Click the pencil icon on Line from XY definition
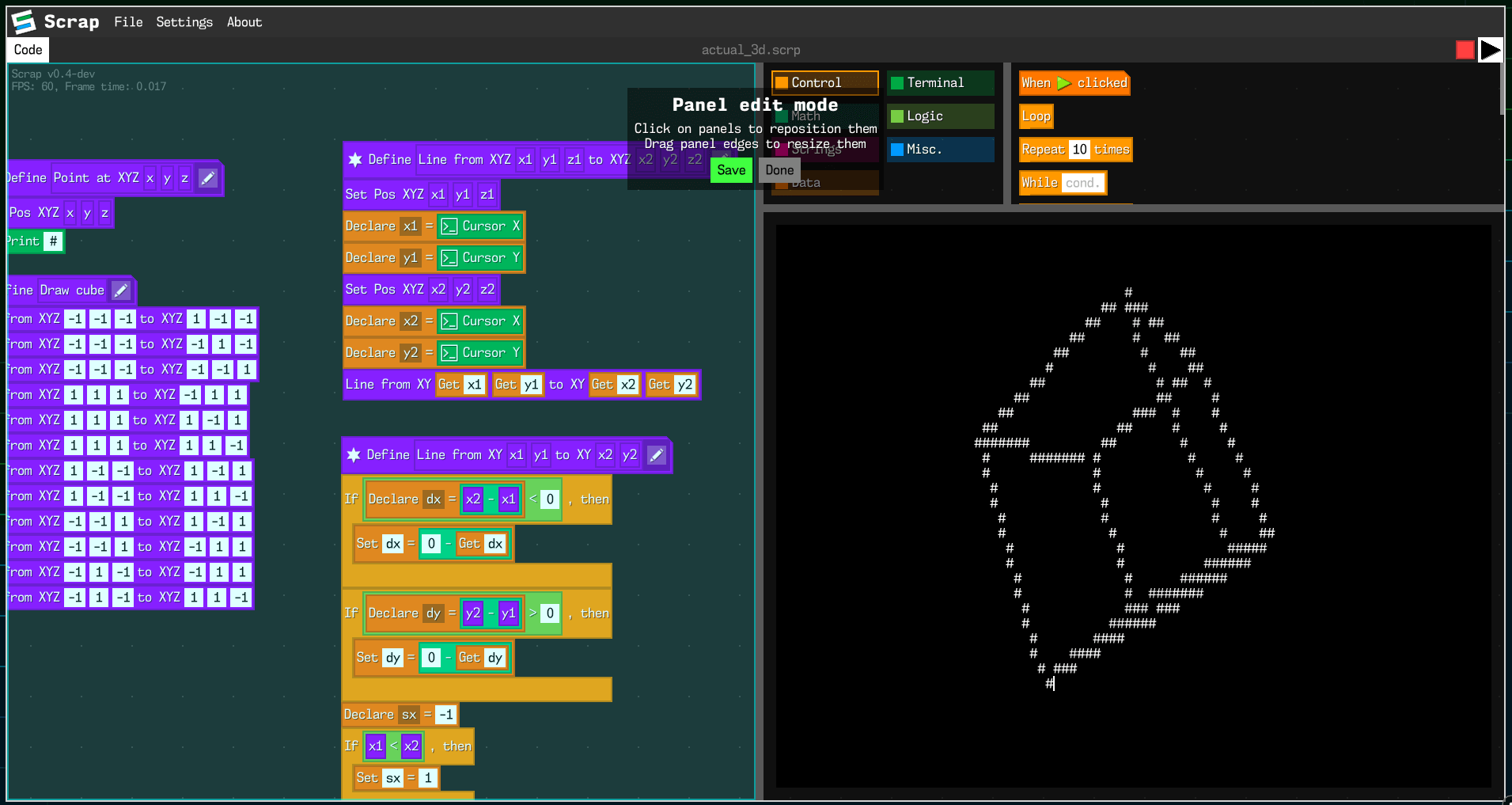Viewport: 1512px width, 805px height. click(x=656, y=455)
